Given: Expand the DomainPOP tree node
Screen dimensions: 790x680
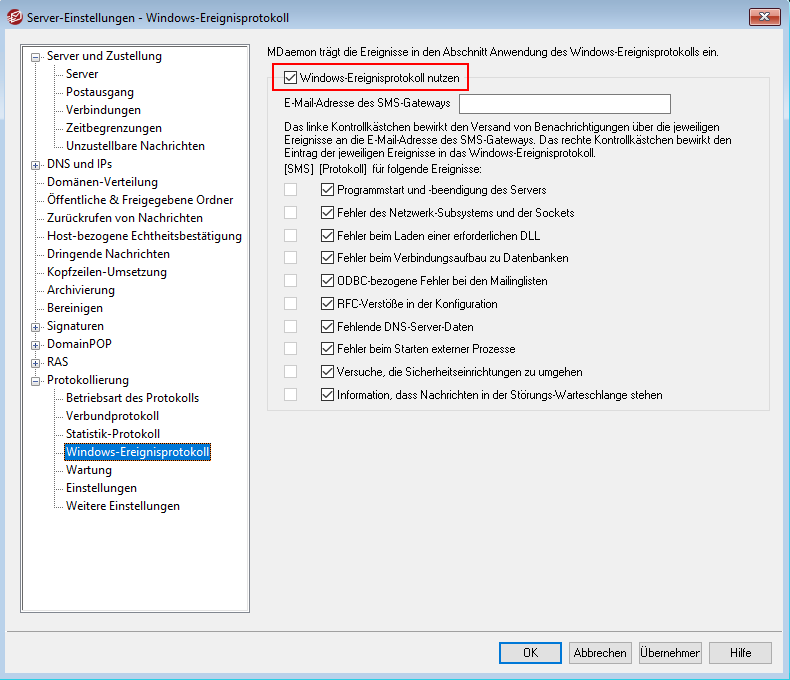Looking at the screenshot, I should tap(37, 345).
